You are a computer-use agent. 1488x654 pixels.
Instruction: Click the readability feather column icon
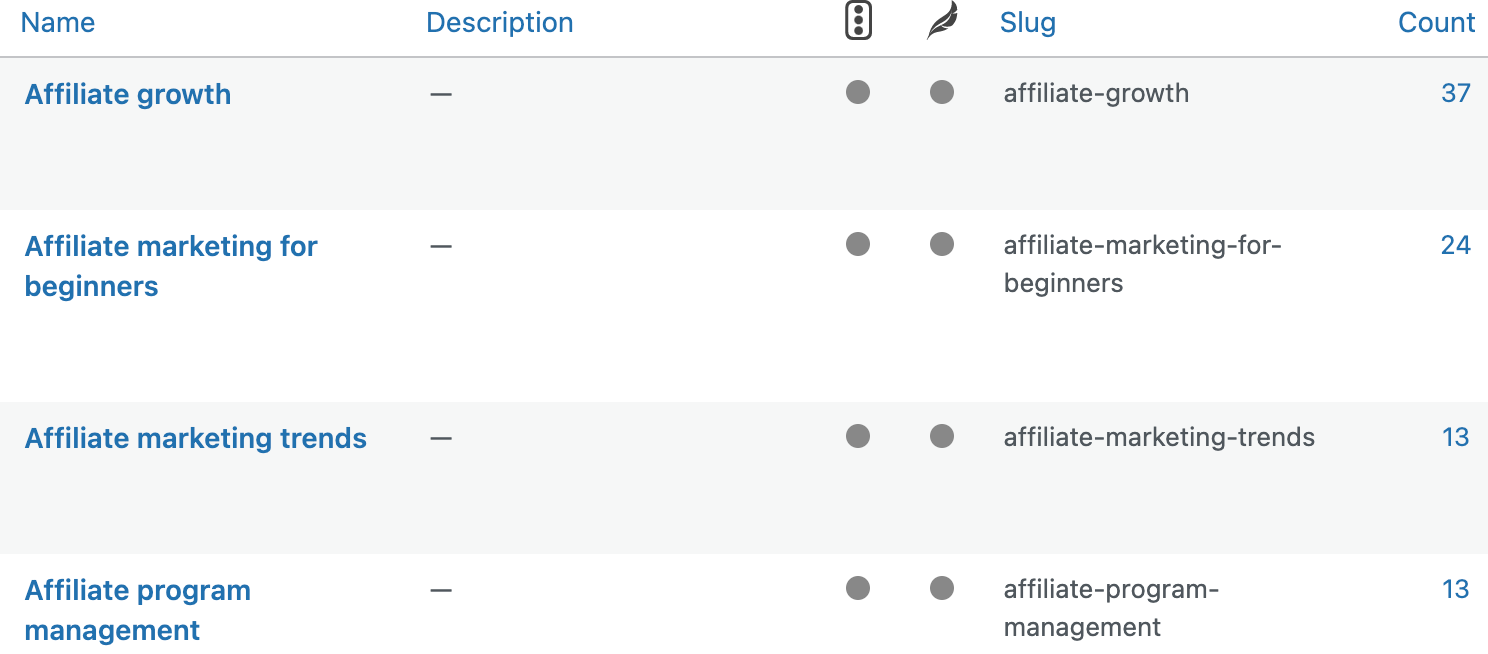(942, 22)
